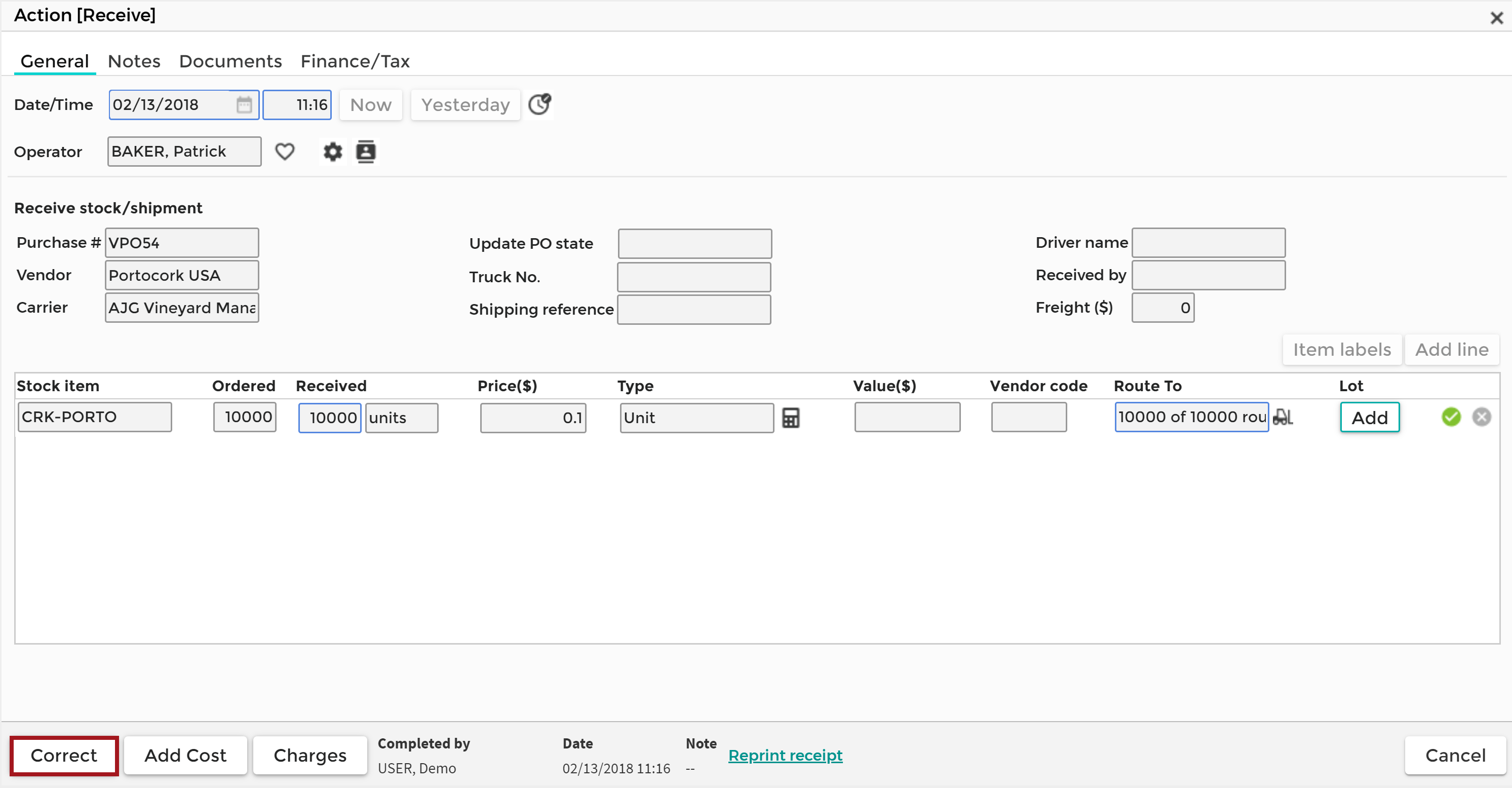Click the Add line button
This screenshot has width=1512, height=788.
[x=1452, y=350]
